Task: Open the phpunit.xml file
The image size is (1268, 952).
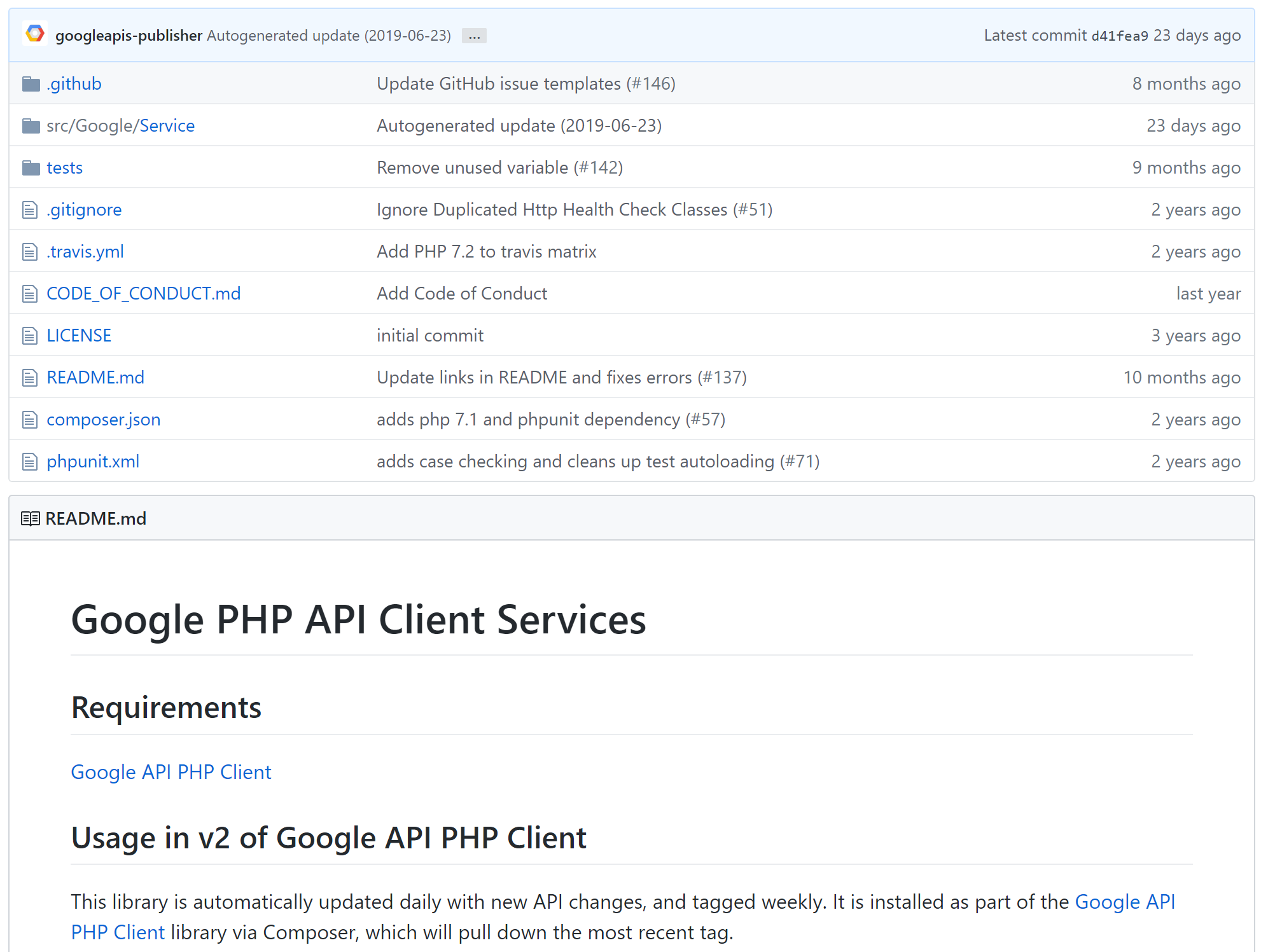Action: (93, 462)
